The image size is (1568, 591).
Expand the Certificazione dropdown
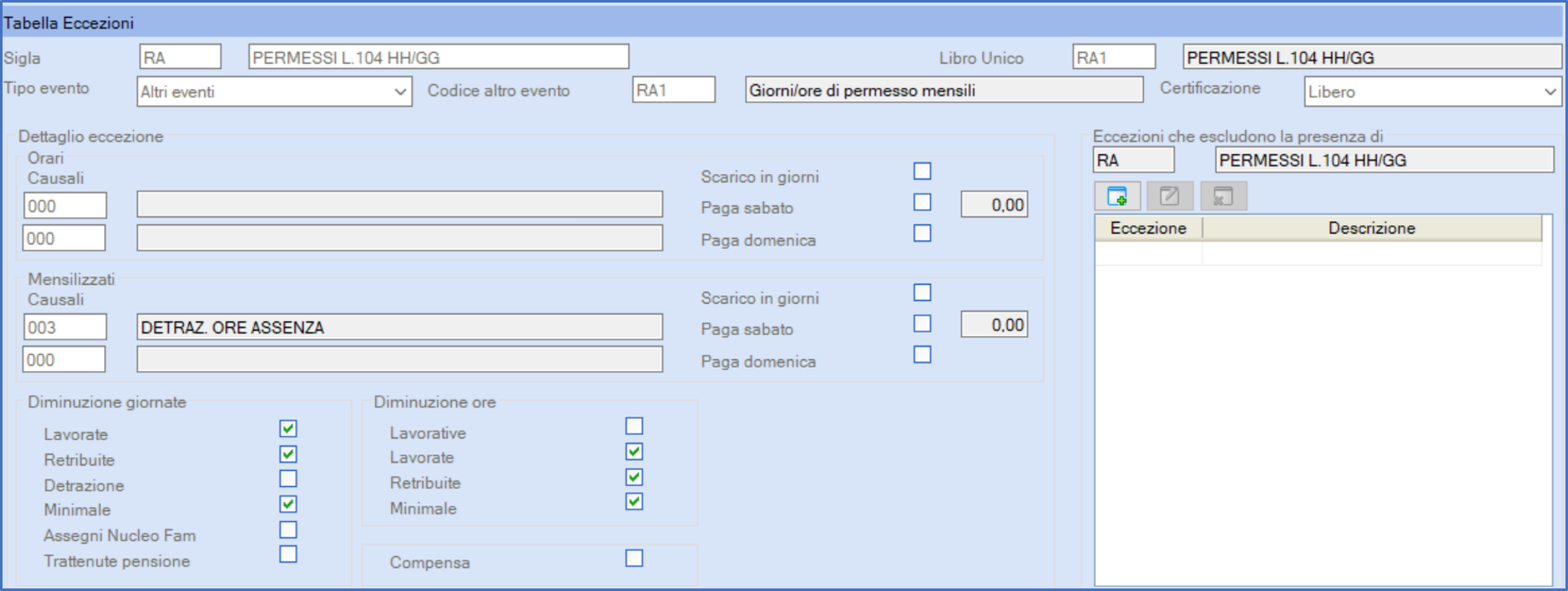[1433, 91]
